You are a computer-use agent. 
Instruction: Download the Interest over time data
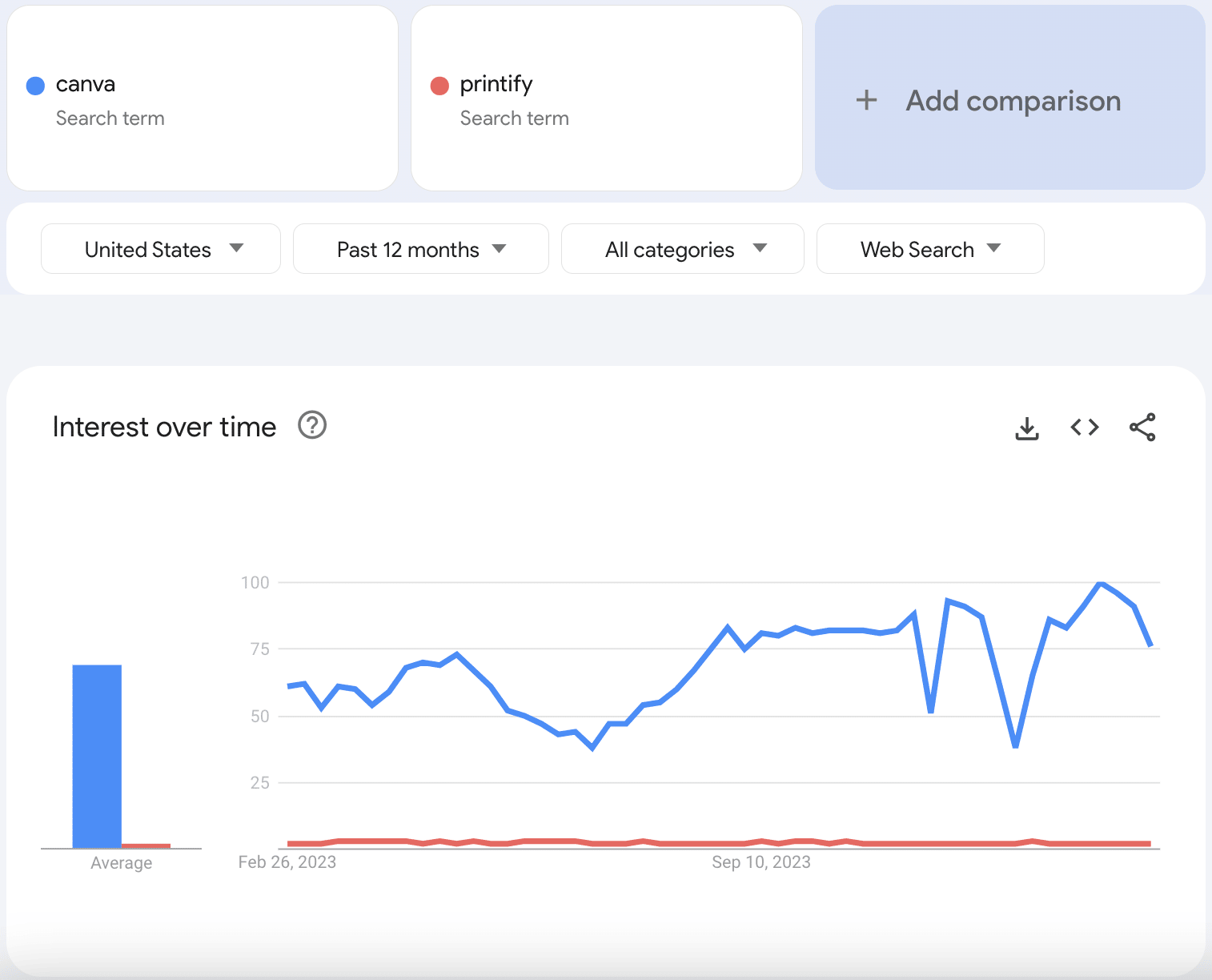pos(1027,428)
